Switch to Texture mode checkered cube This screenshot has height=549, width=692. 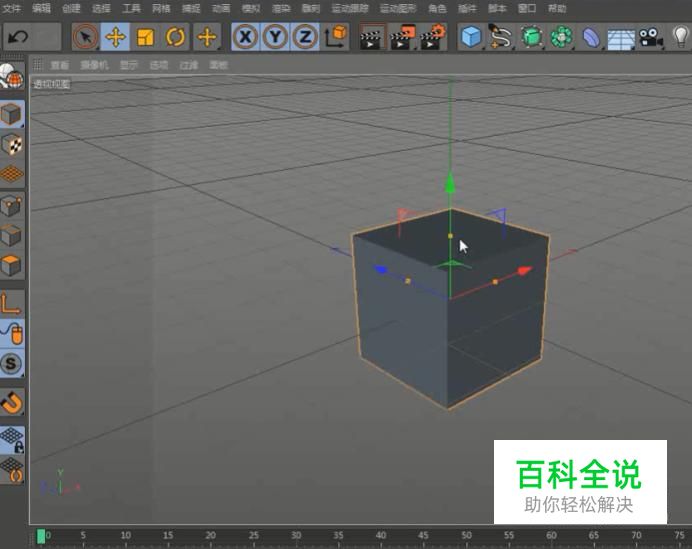point(12,144)
